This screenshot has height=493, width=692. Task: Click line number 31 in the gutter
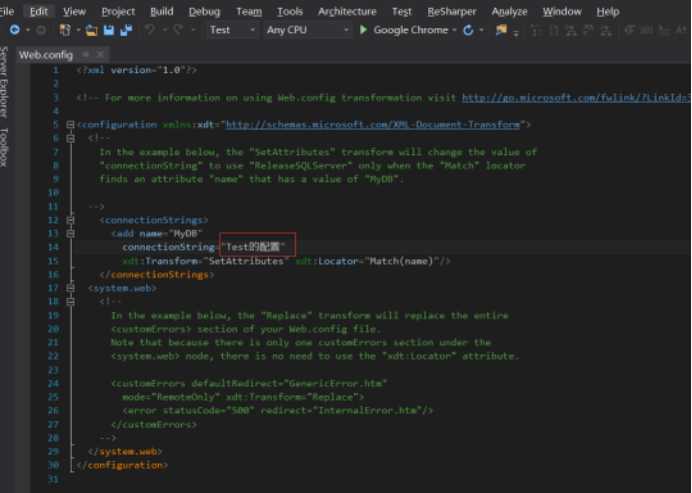[53, 479]
